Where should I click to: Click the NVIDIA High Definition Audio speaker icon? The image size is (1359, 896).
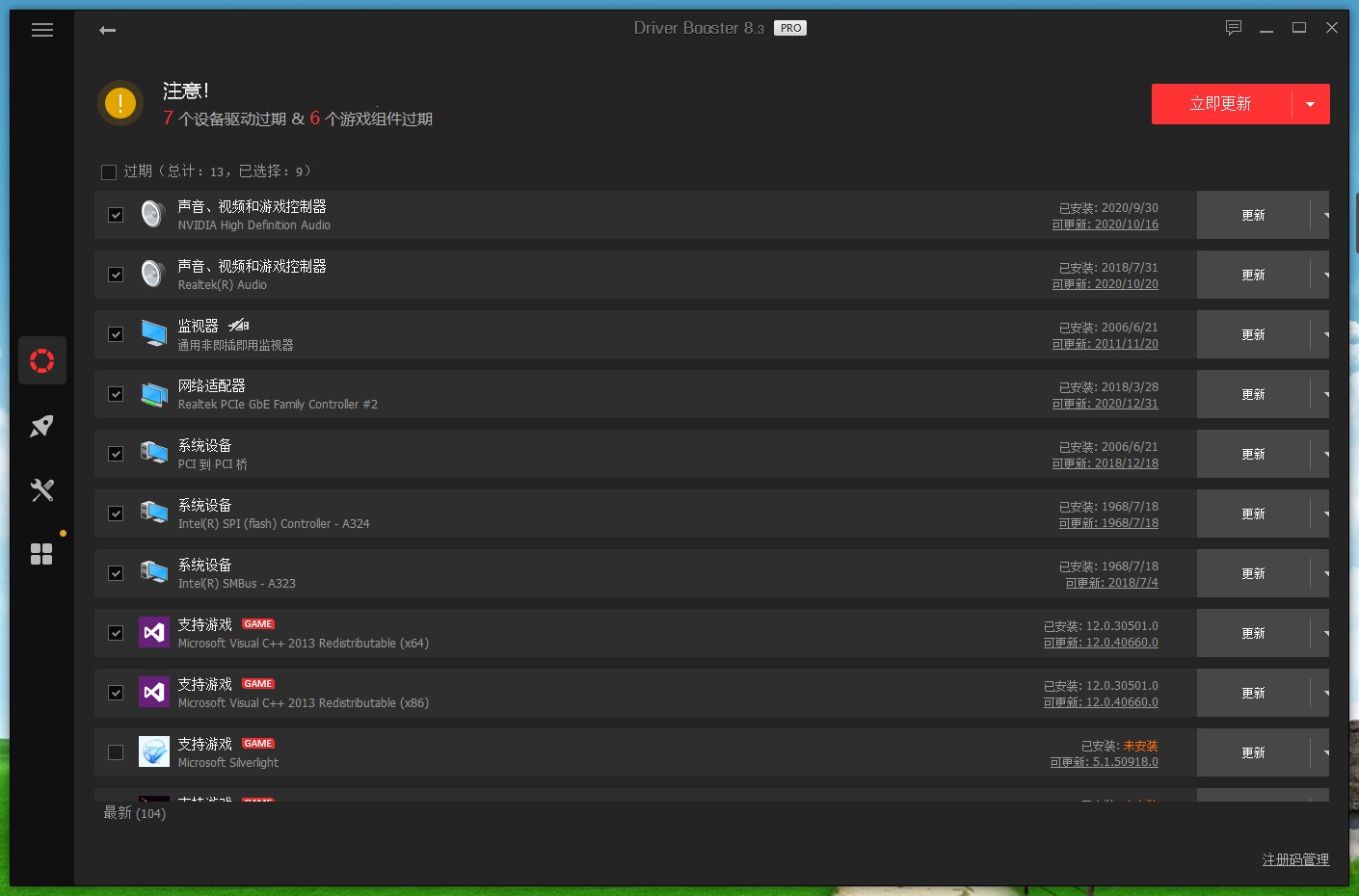[153, 214]
